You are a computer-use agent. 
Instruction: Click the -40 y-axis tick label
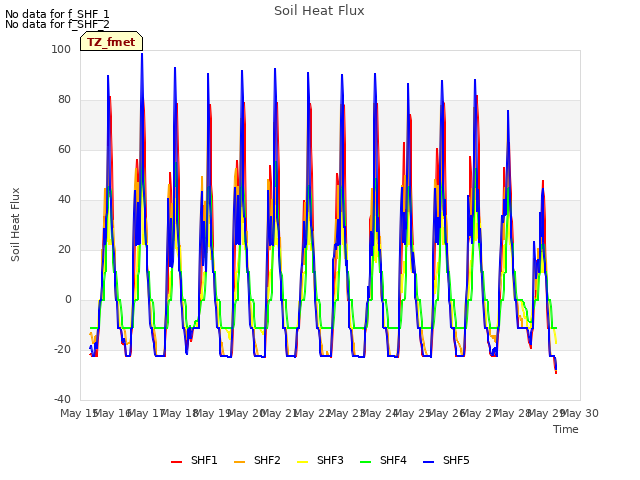[x=62, y=400]
